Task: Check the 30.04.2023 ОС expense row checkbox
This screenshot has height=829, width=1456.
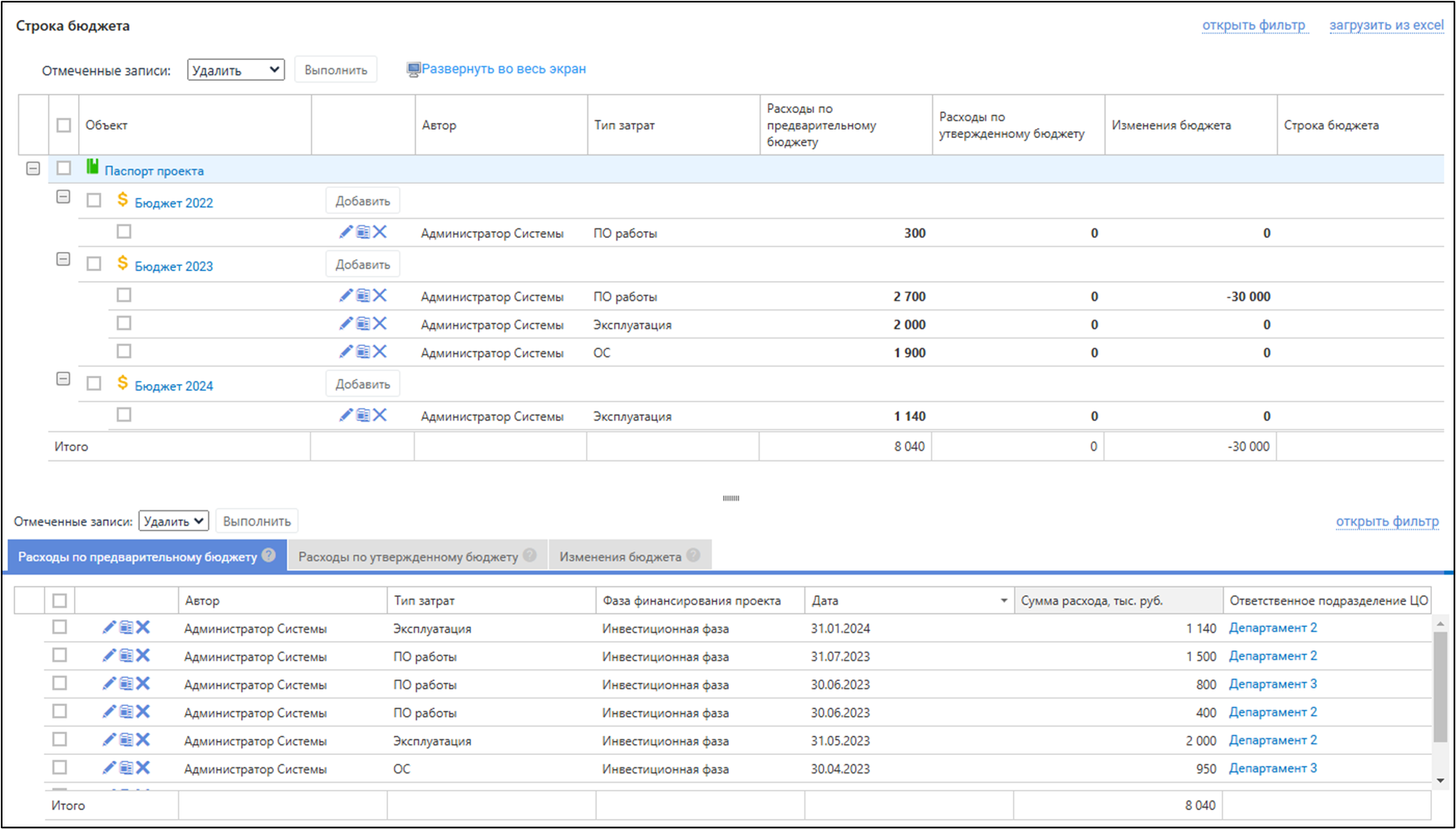Action: pos(60,767)
